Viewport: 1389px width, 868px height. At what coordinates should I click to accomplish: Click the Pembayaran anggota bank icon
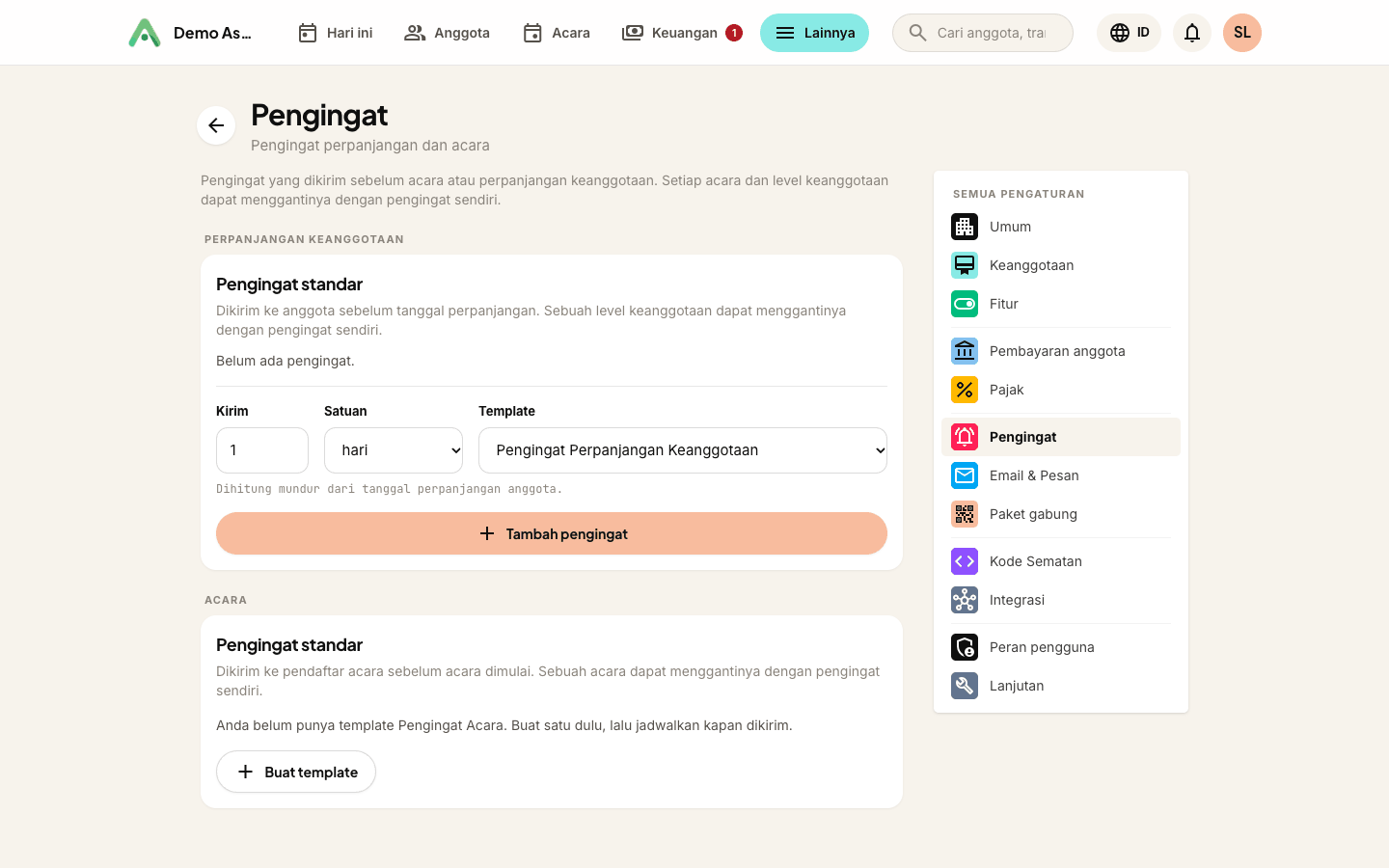pos(965,351)
